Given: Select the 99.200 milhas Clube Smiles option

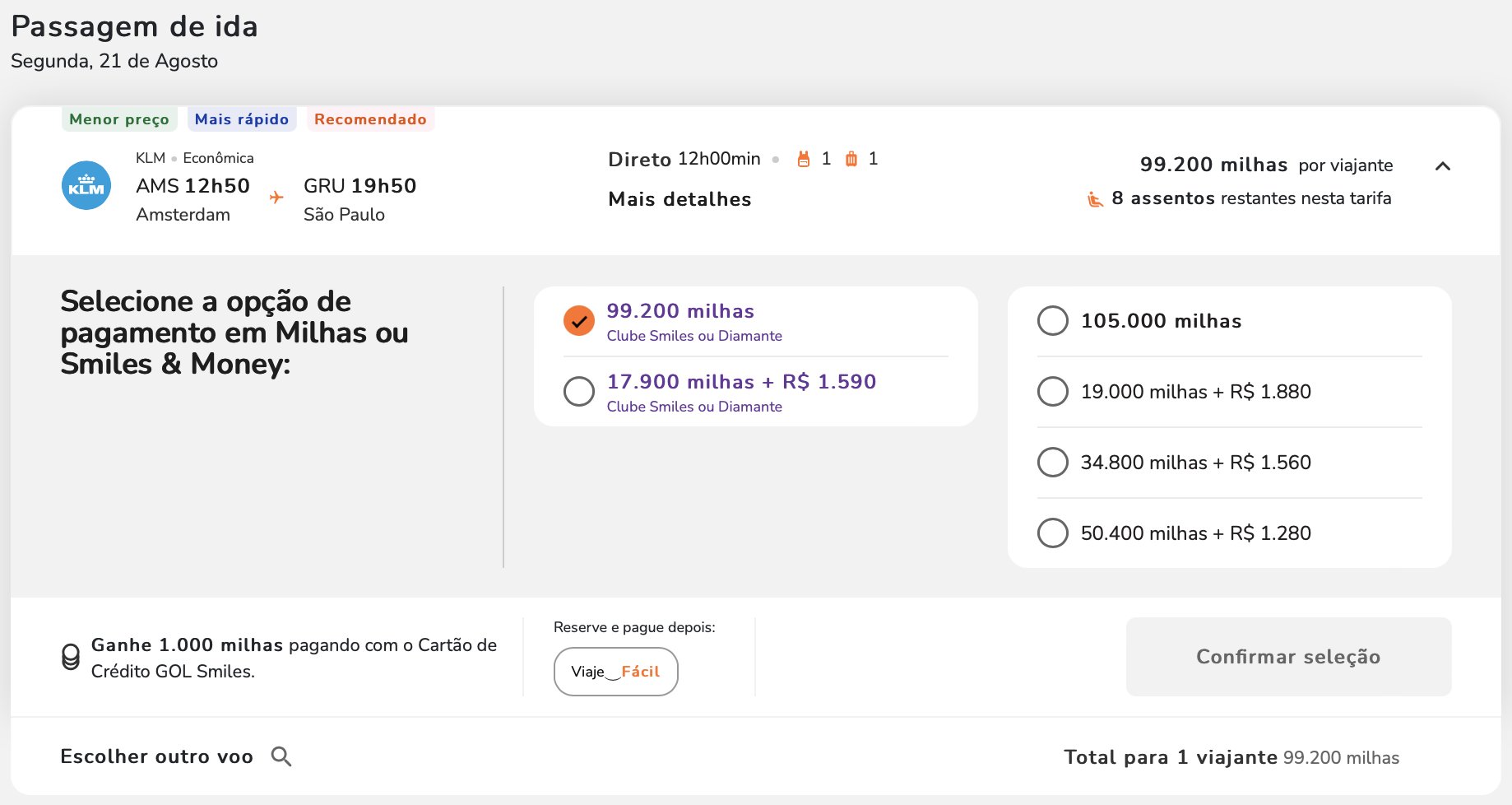Looking at the screenshot, I should (579, 321).
